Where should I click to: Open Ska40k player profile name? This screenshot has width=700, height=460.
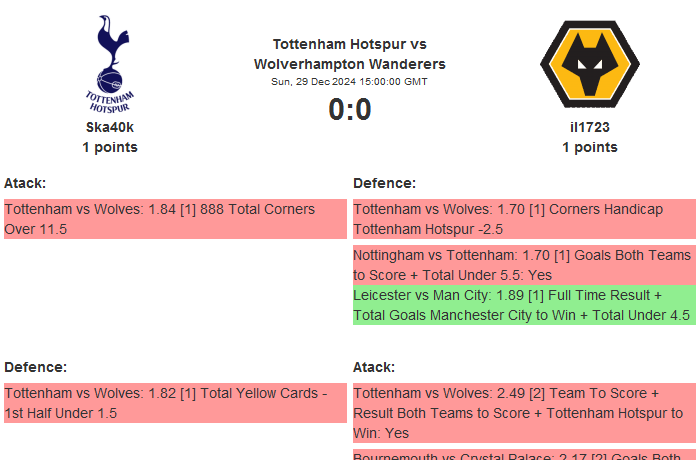(x=110, y=127)
